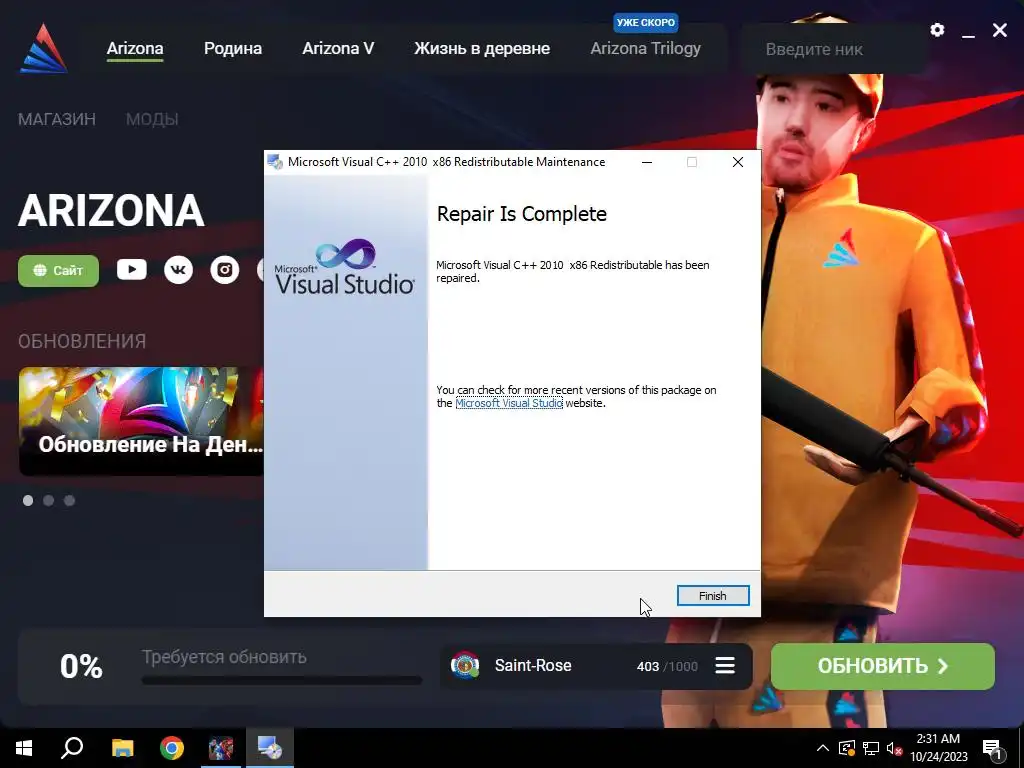Click the Repair Is Complete heading
Viewport: 1024px width, 768px height.
[521, 214]
